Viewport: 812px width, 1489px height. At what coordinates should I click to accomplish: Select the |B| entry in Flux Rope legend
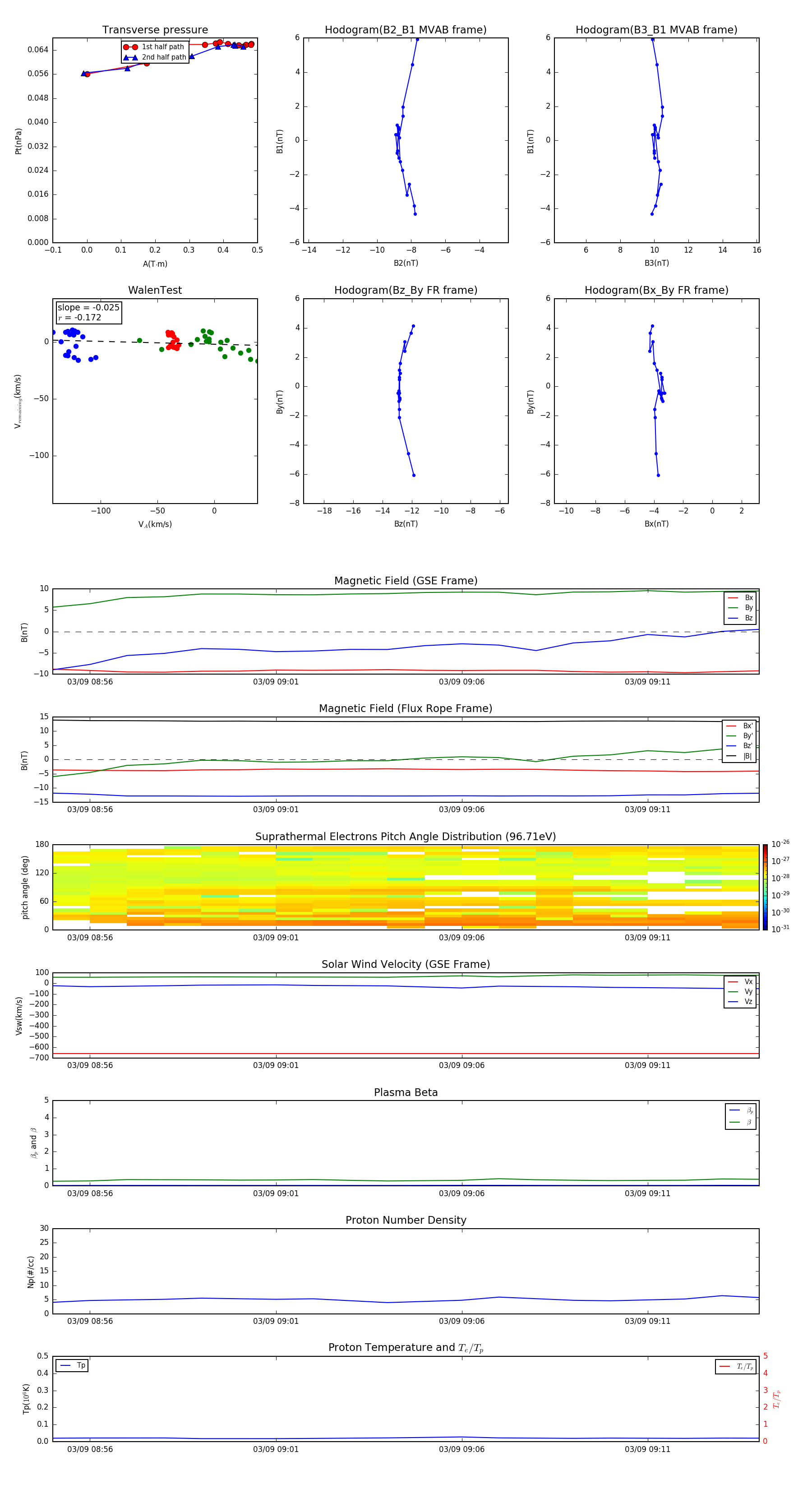(x=739, y=756)
